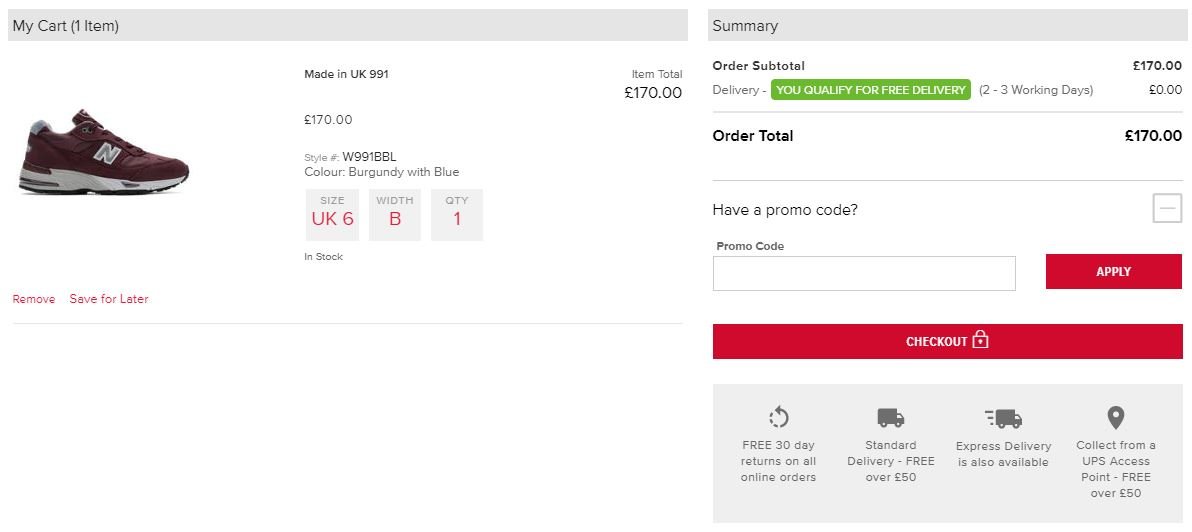Click the padlock icon on the Checkout button

980,340
